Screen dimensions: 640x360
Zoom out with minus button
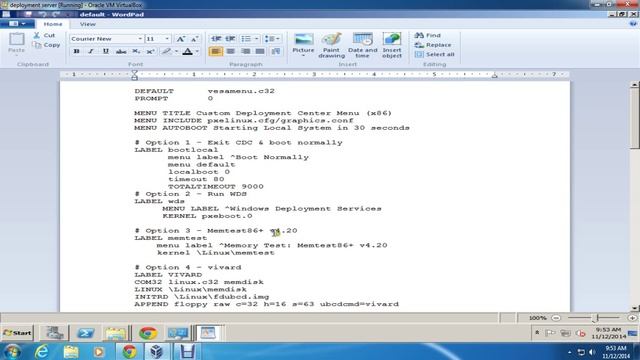coord(556,318)
